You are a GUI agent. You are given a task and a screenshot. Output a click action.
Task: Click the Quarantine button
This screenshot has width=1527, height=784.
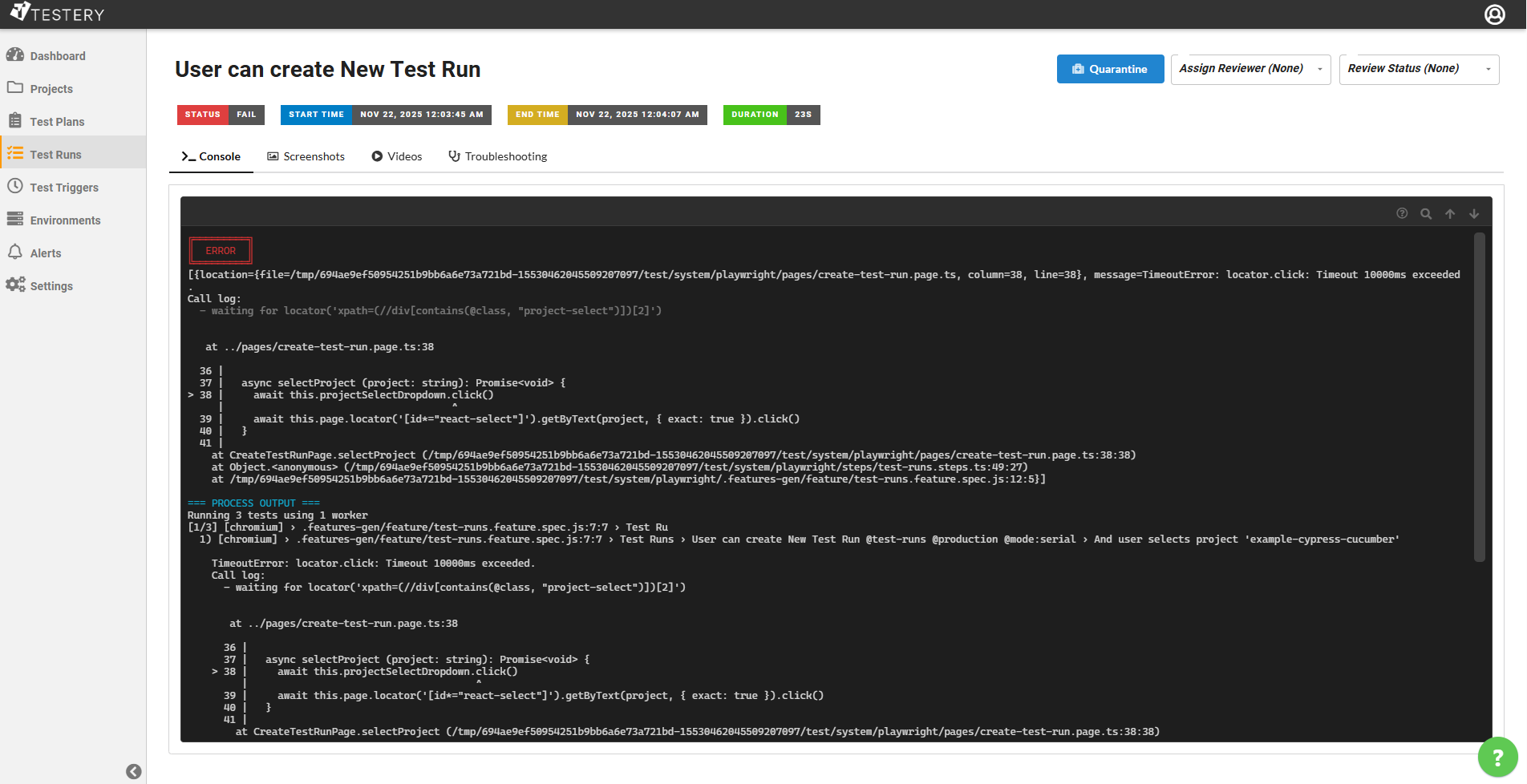[x=1110, y=69]
